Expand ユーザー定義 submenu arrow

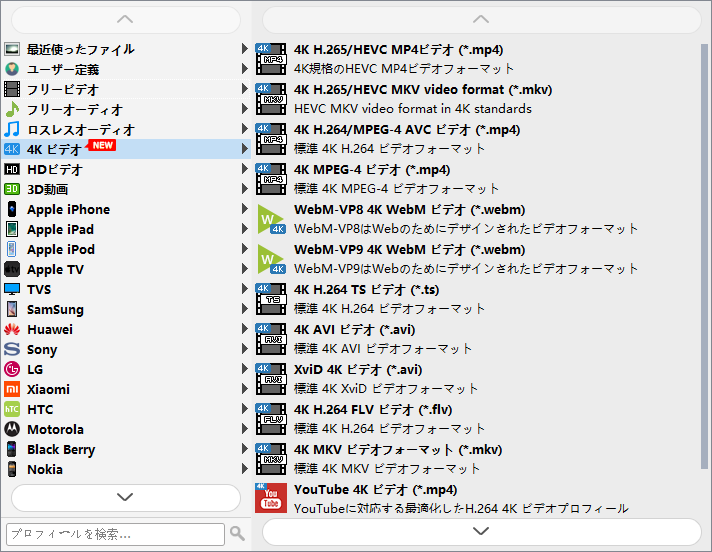click(x=244, y=69)
